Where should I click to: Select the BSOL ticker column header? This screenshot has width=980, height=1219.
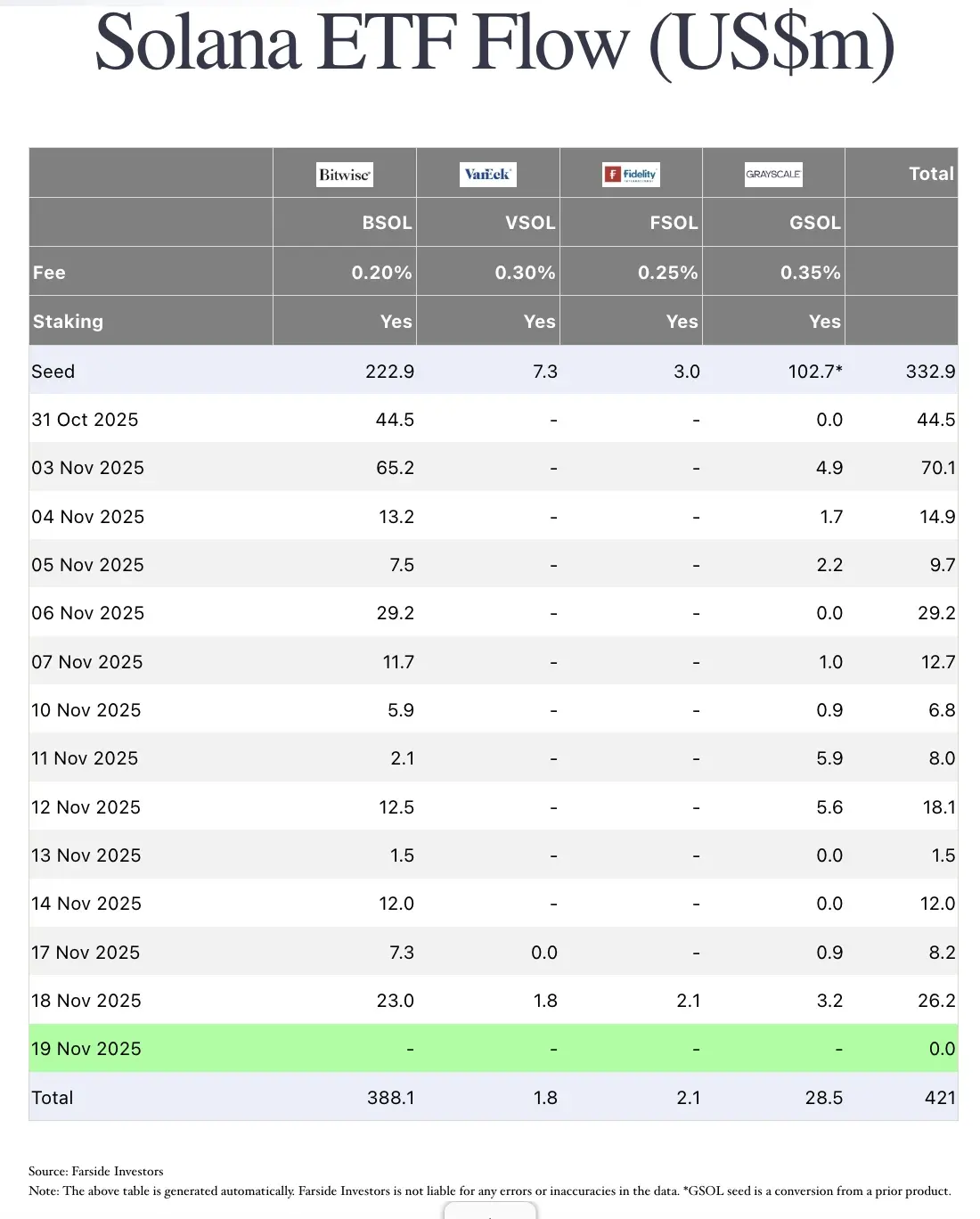387,223
